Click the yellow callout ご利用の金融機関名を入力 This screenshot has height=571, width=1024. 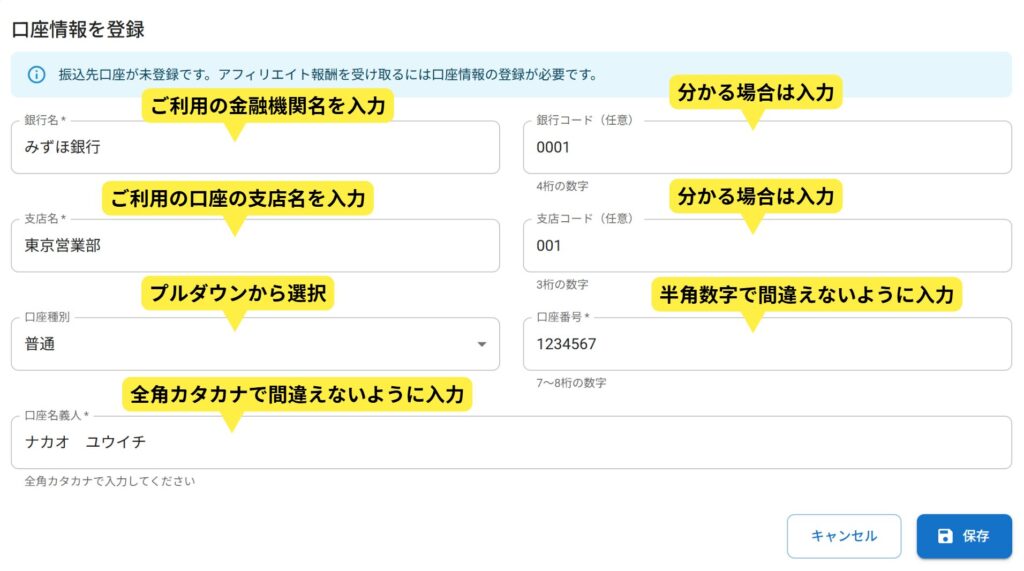[268, 105]
